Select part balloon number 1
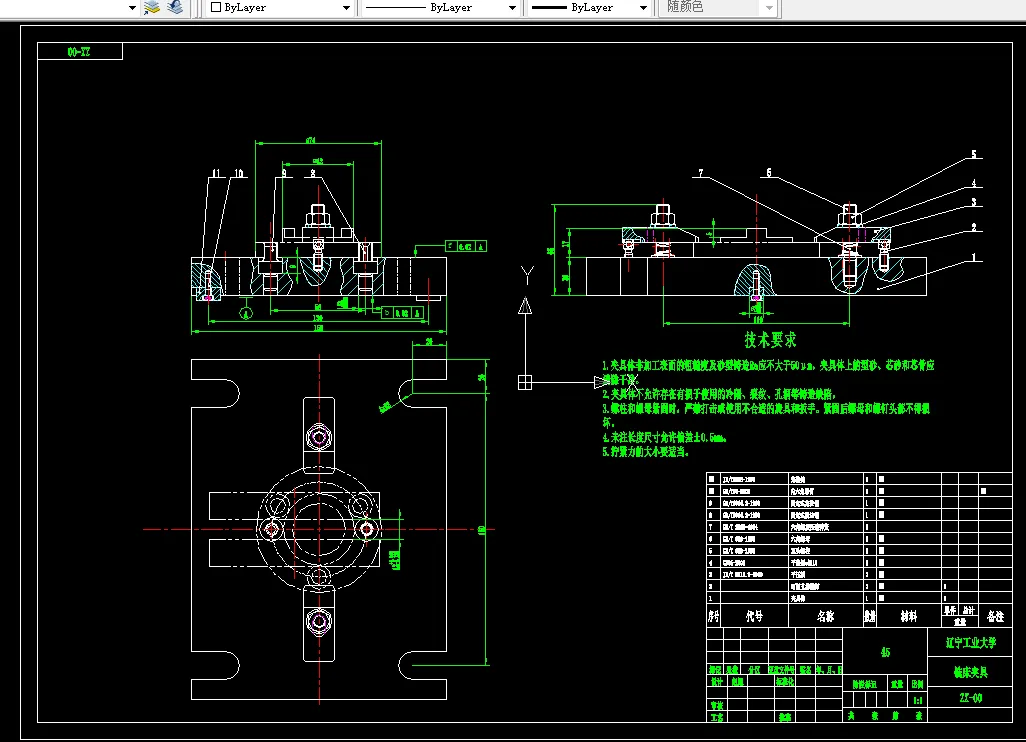 [974, 257]
